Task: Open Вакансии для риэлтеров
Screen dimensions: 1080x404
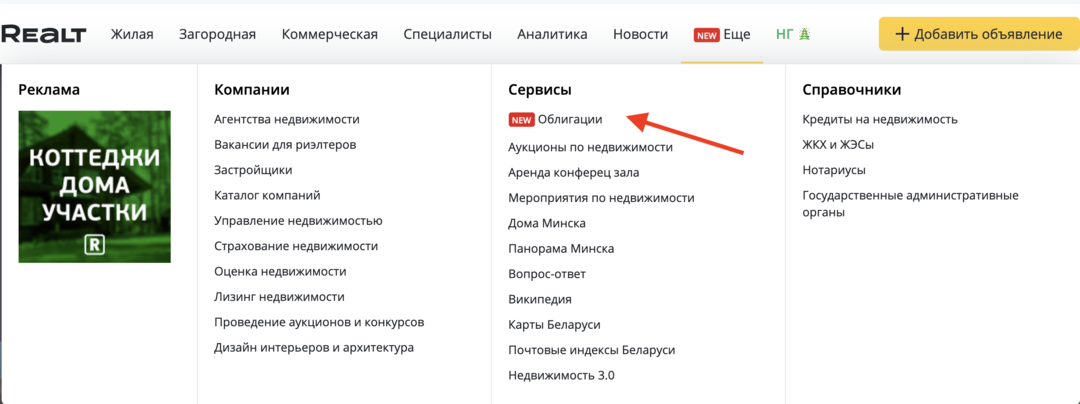Action: [x=285, y=145]
